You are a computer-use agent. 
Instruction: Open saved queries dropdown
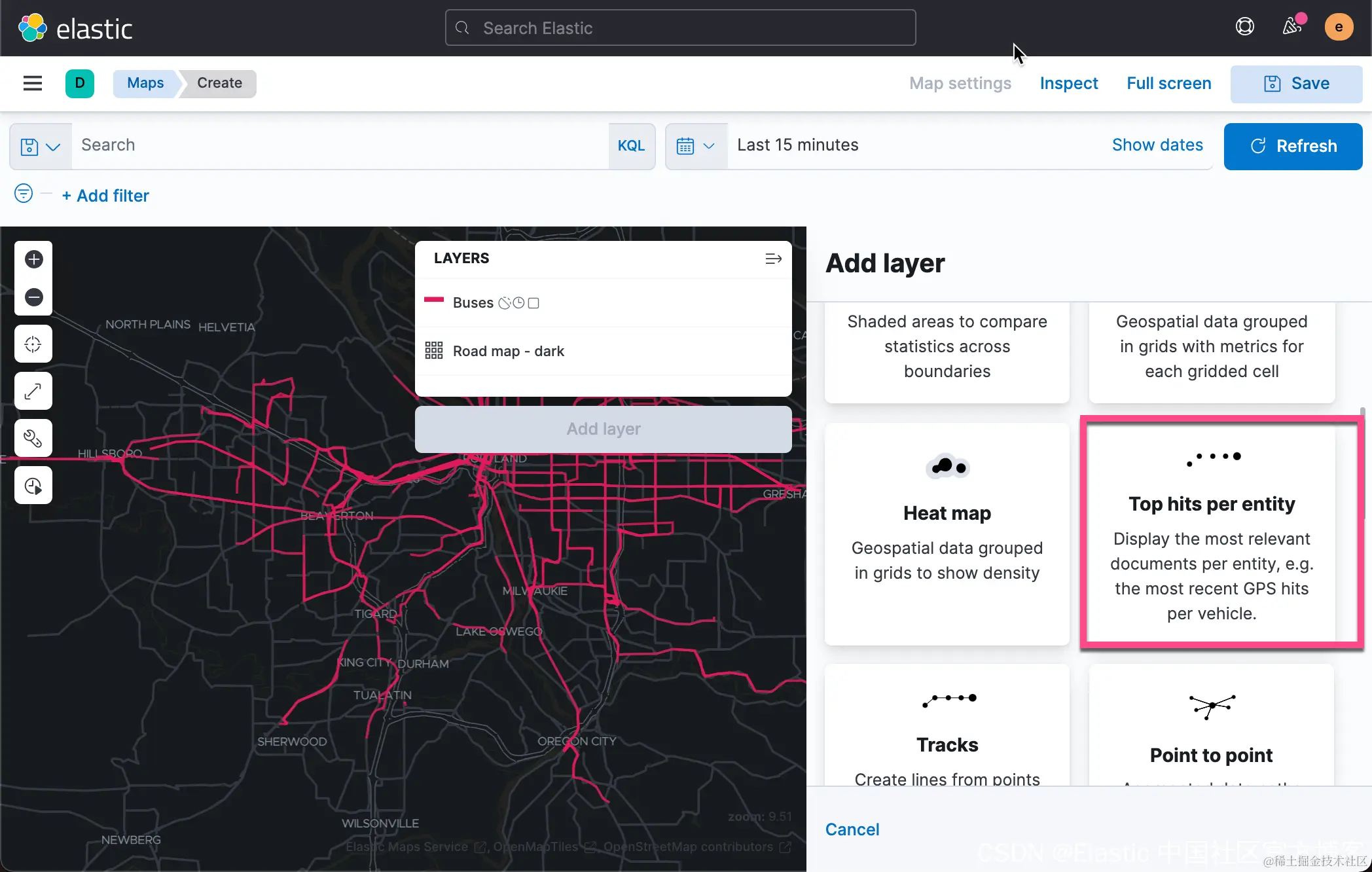pos(40,146)
